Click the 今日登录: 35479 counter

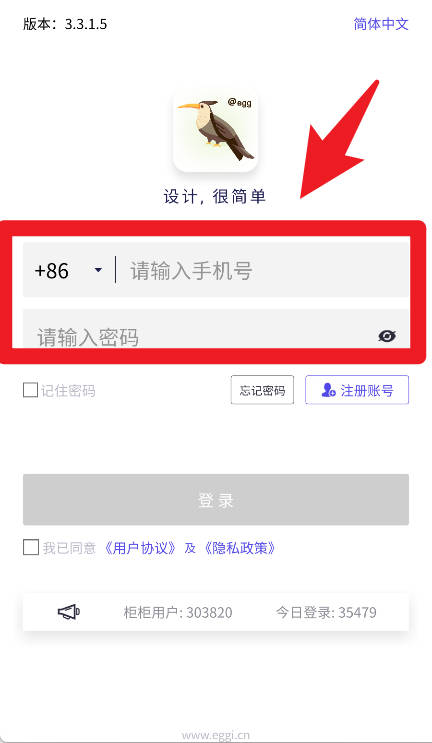(x=326, y=612)
